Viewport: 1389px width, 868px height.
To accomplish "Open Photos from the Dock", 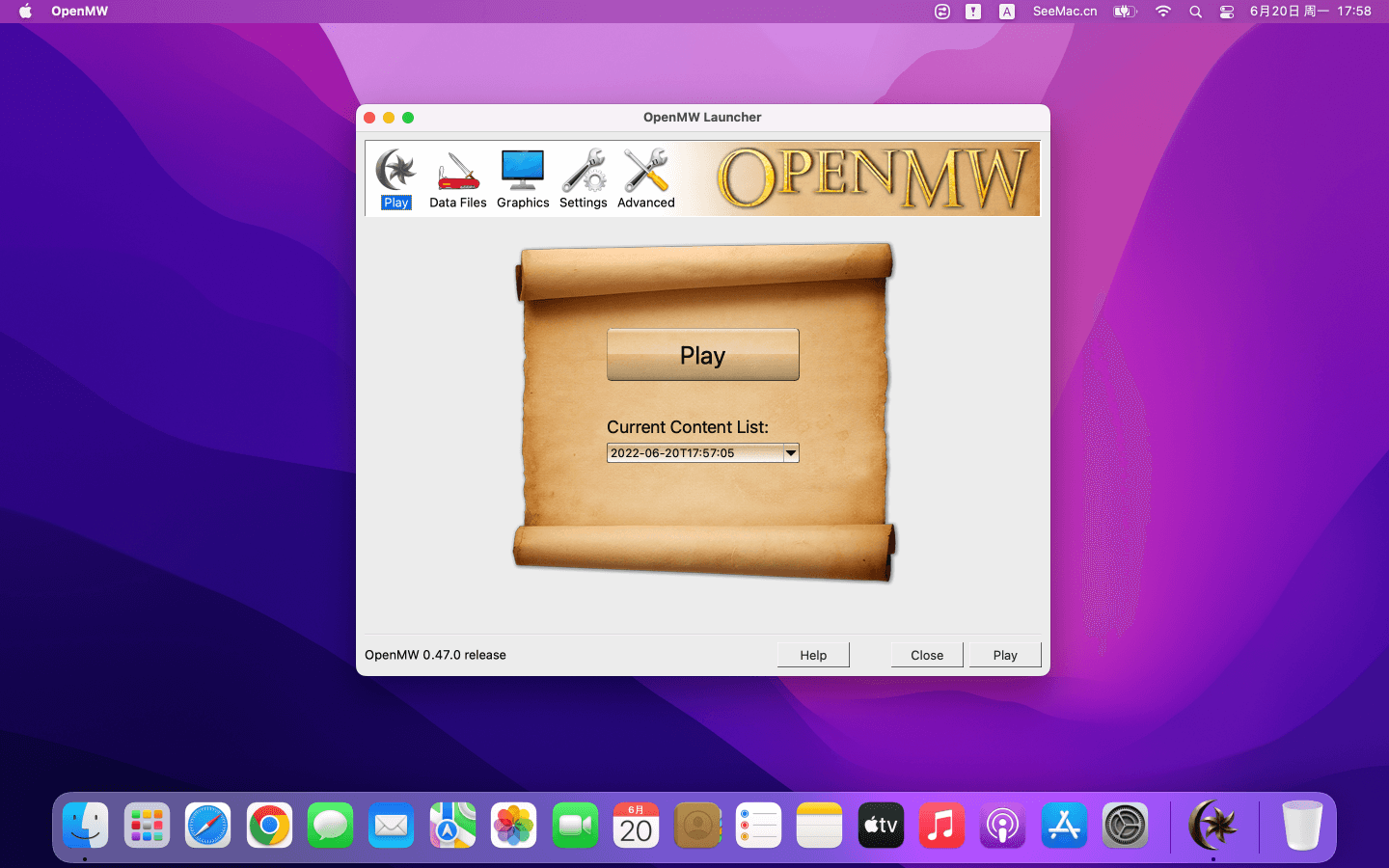I will point(513,826).
